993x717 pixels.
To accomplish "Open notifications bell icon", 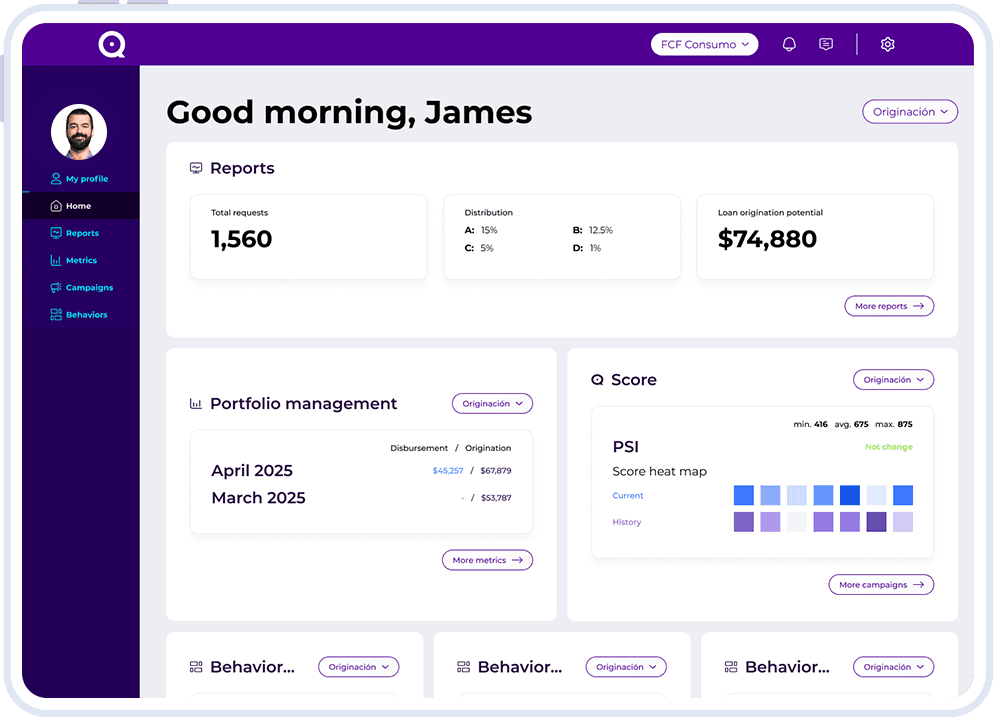I will pos(788,44).
